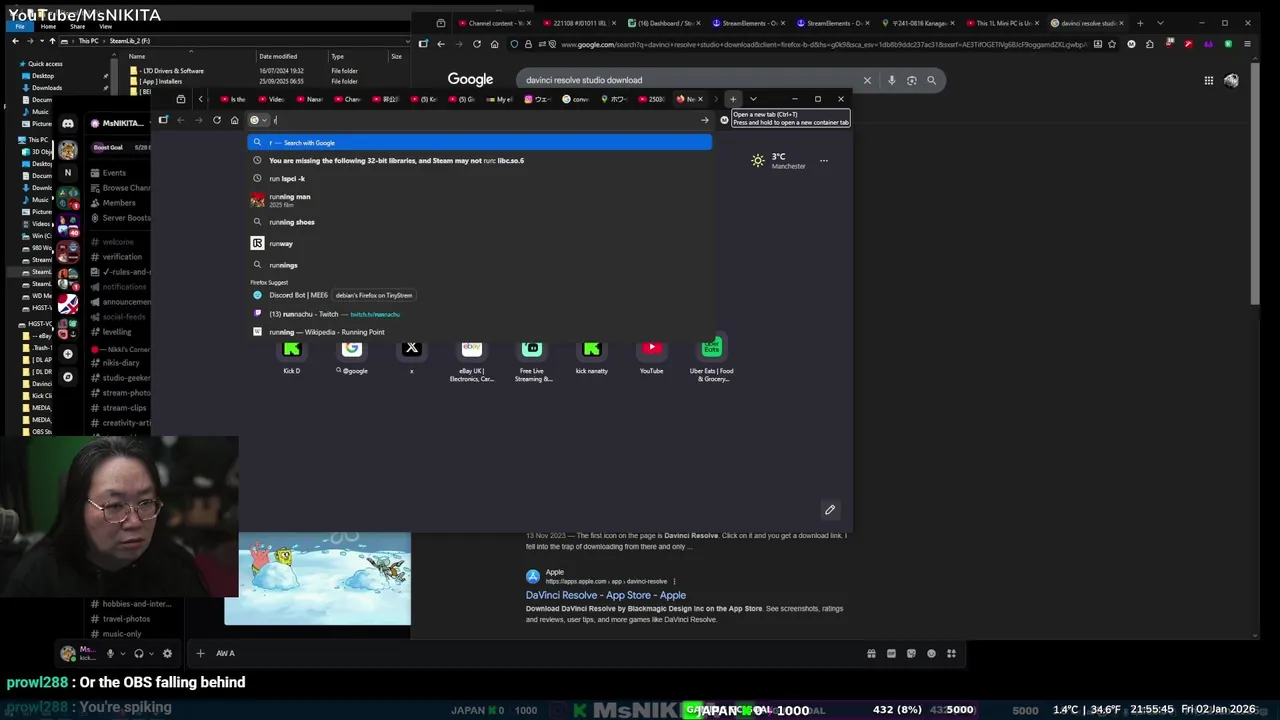Open 'LTO Drivers & Software' folder in Explorer
The height and width of the screenshot is (720, 1280).
(x=172, y=71)
